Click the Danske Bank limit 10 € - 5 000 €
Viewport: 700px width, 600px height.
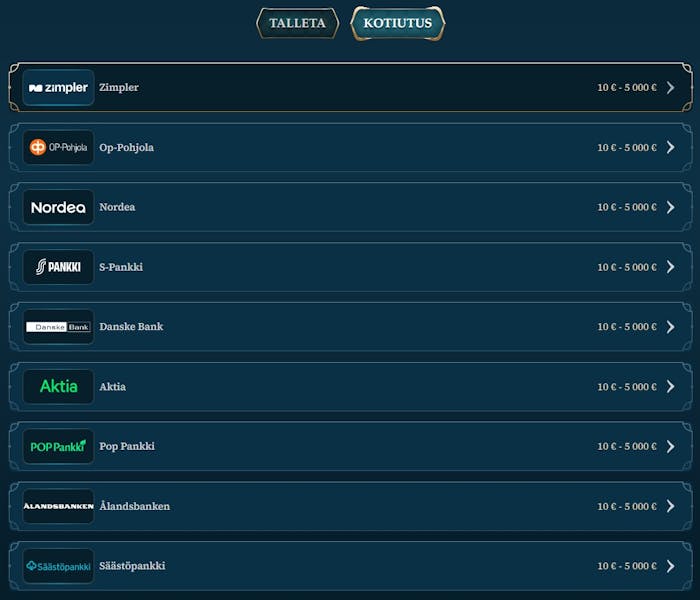point(627,327)
